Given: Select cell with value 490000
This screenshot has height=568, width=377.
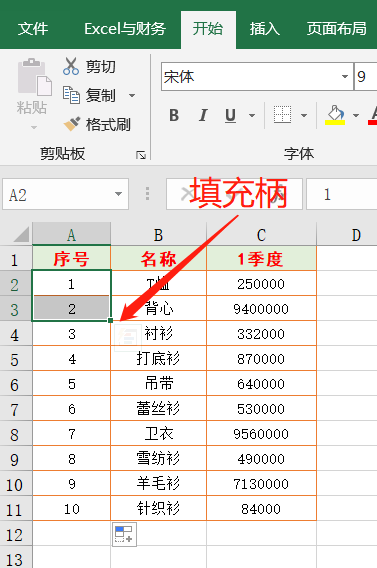Looking at the screenshot, I should (x=261, y=458).
